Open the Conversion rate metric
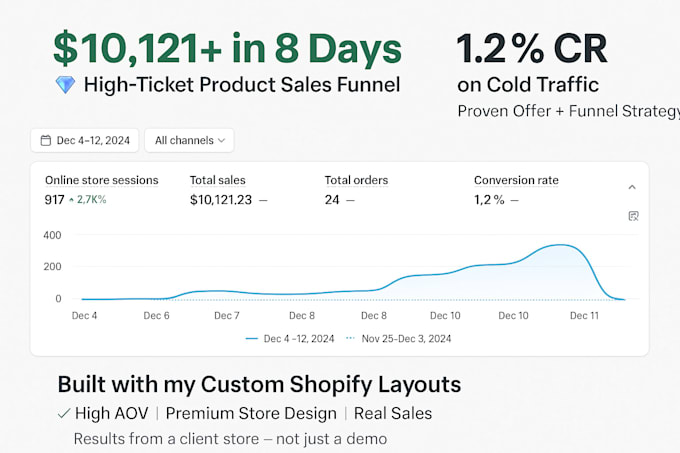Viewport: 680px width, 453px height. click(516, 181)
